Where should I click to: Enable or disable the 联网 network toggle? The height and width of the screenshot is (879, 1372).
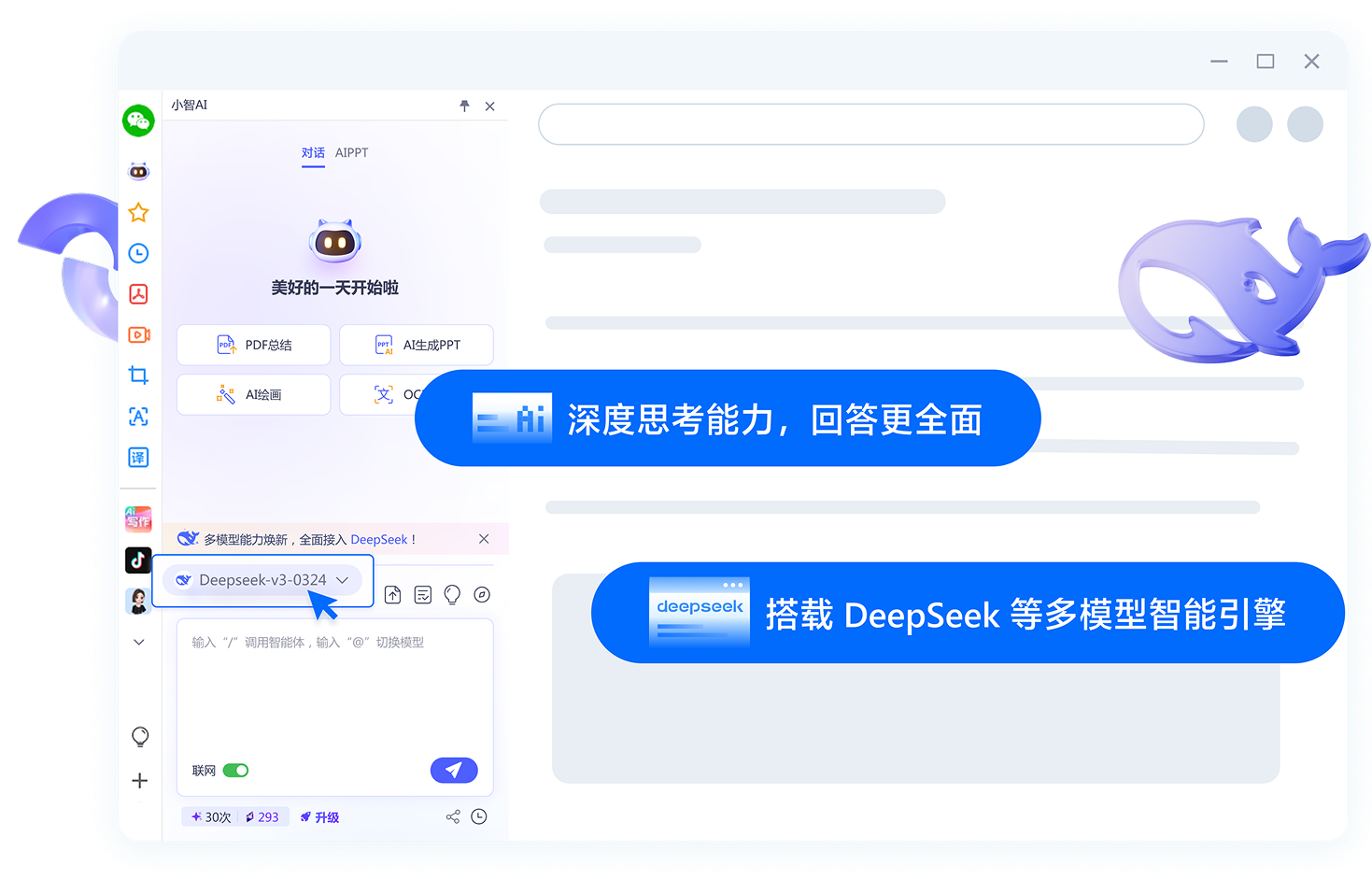236,770
